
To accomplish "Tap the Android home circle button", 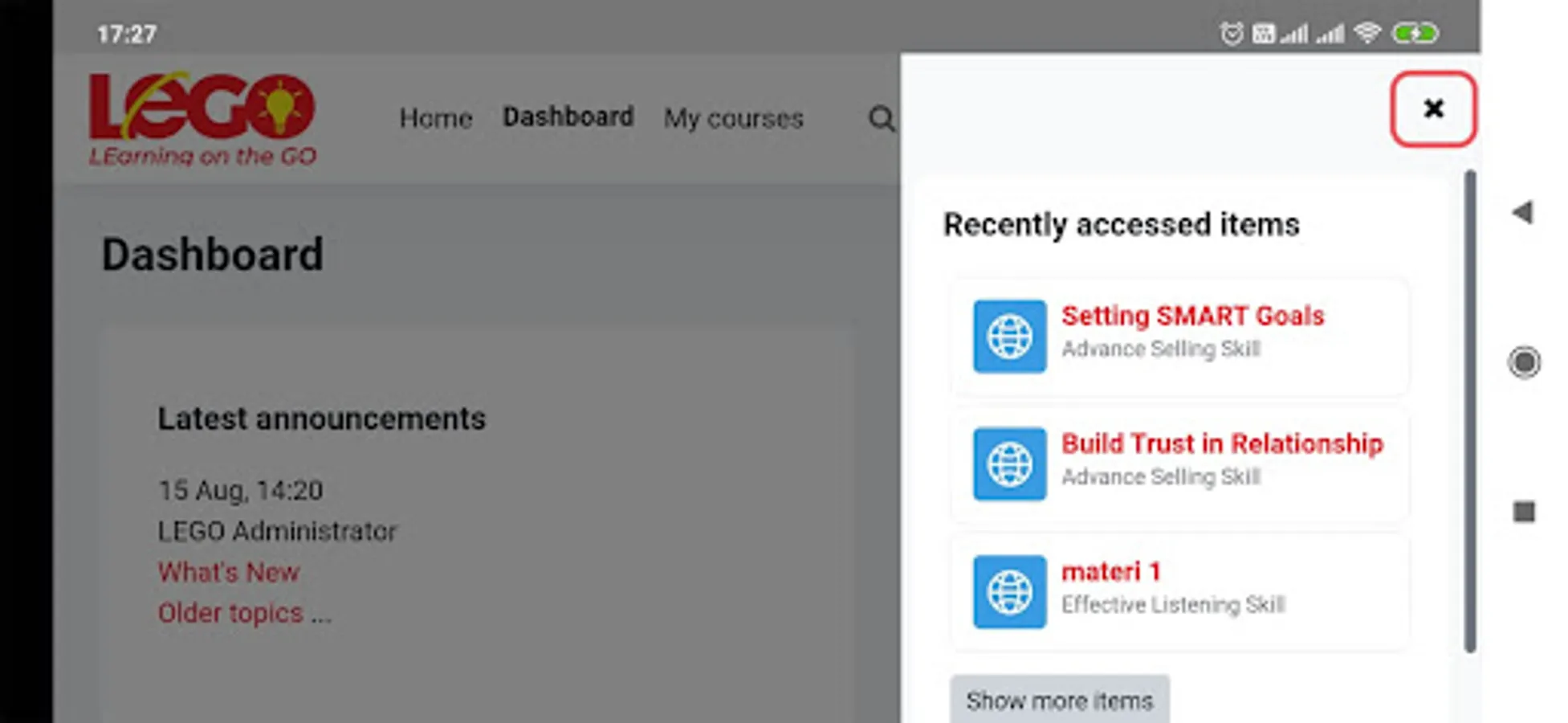I will click(x=1523, y=362).
